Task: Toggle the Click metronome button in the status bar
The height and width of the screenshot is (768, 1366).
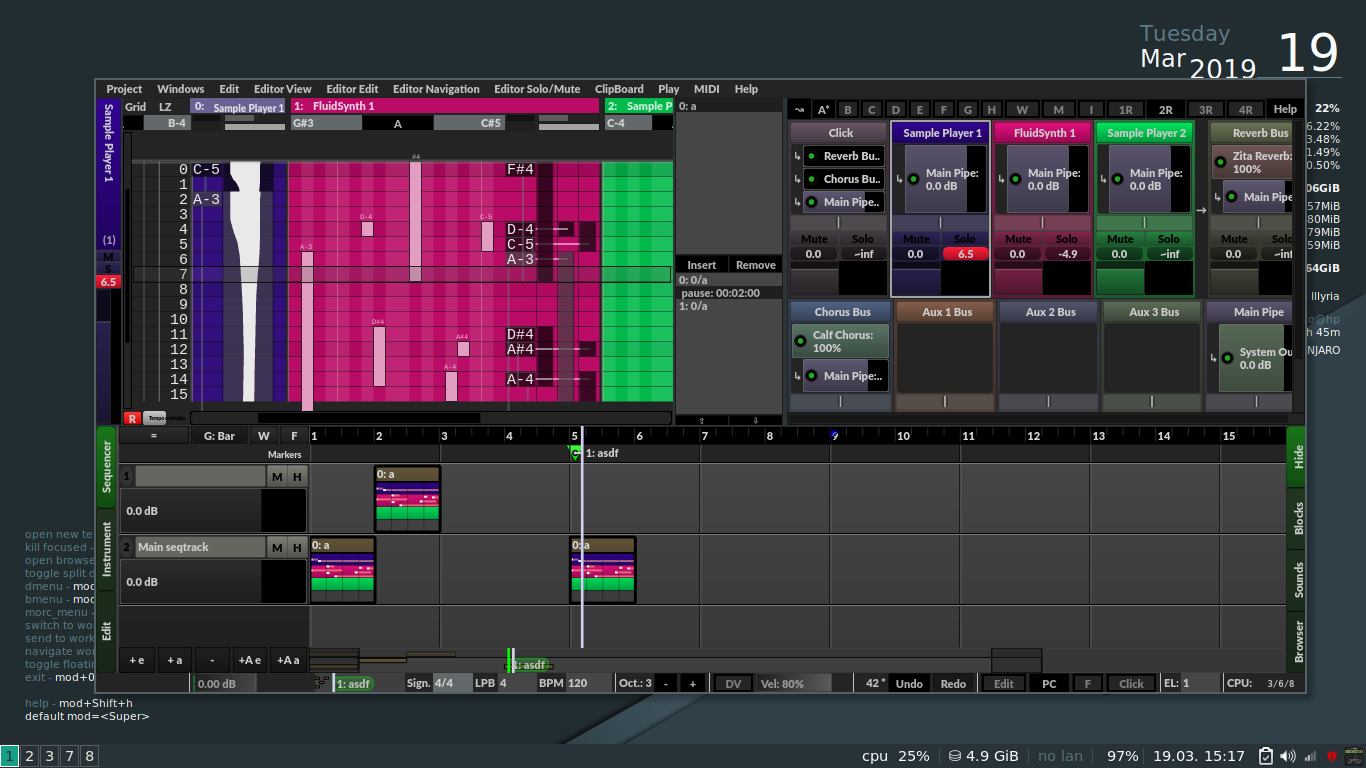Action: pyautogui.click(x=1131, y=683)
